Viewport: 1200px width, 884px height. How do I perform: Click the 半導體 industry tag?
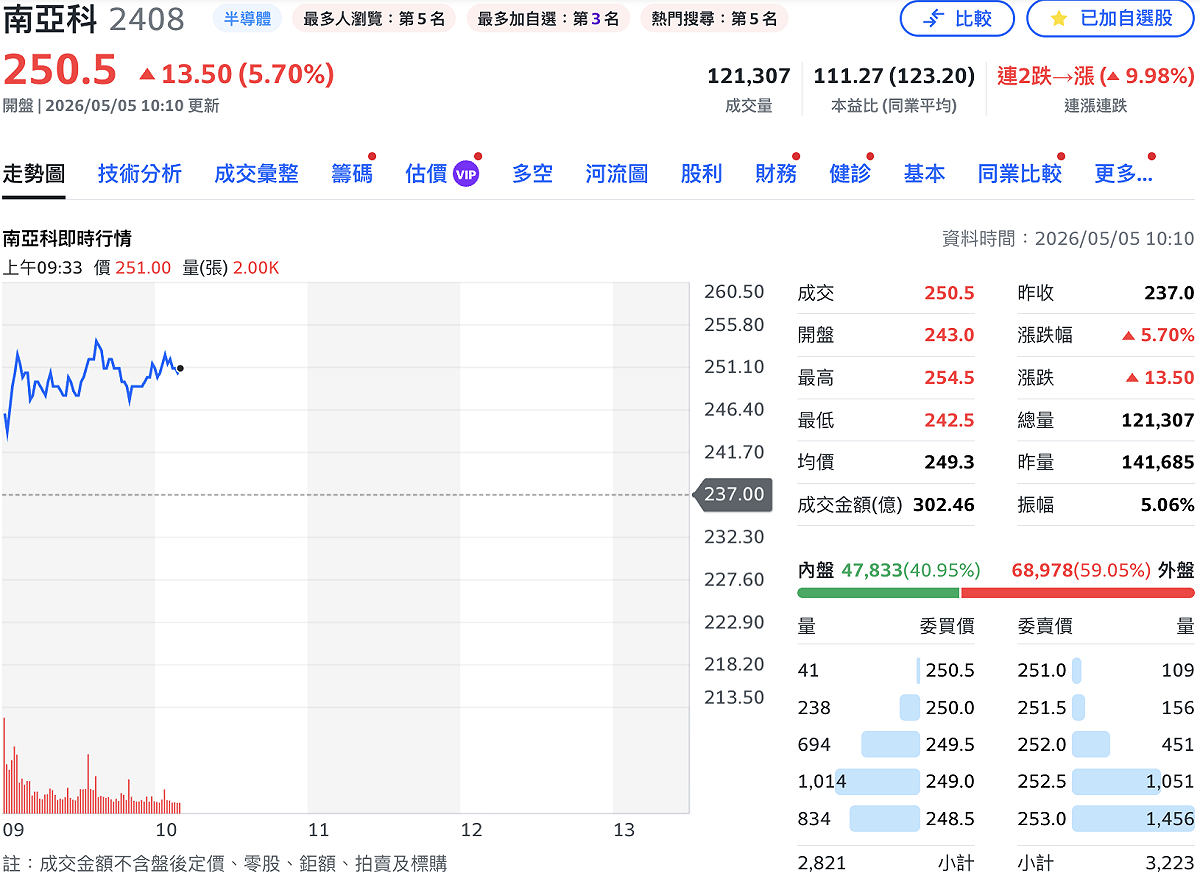[247, 18]
